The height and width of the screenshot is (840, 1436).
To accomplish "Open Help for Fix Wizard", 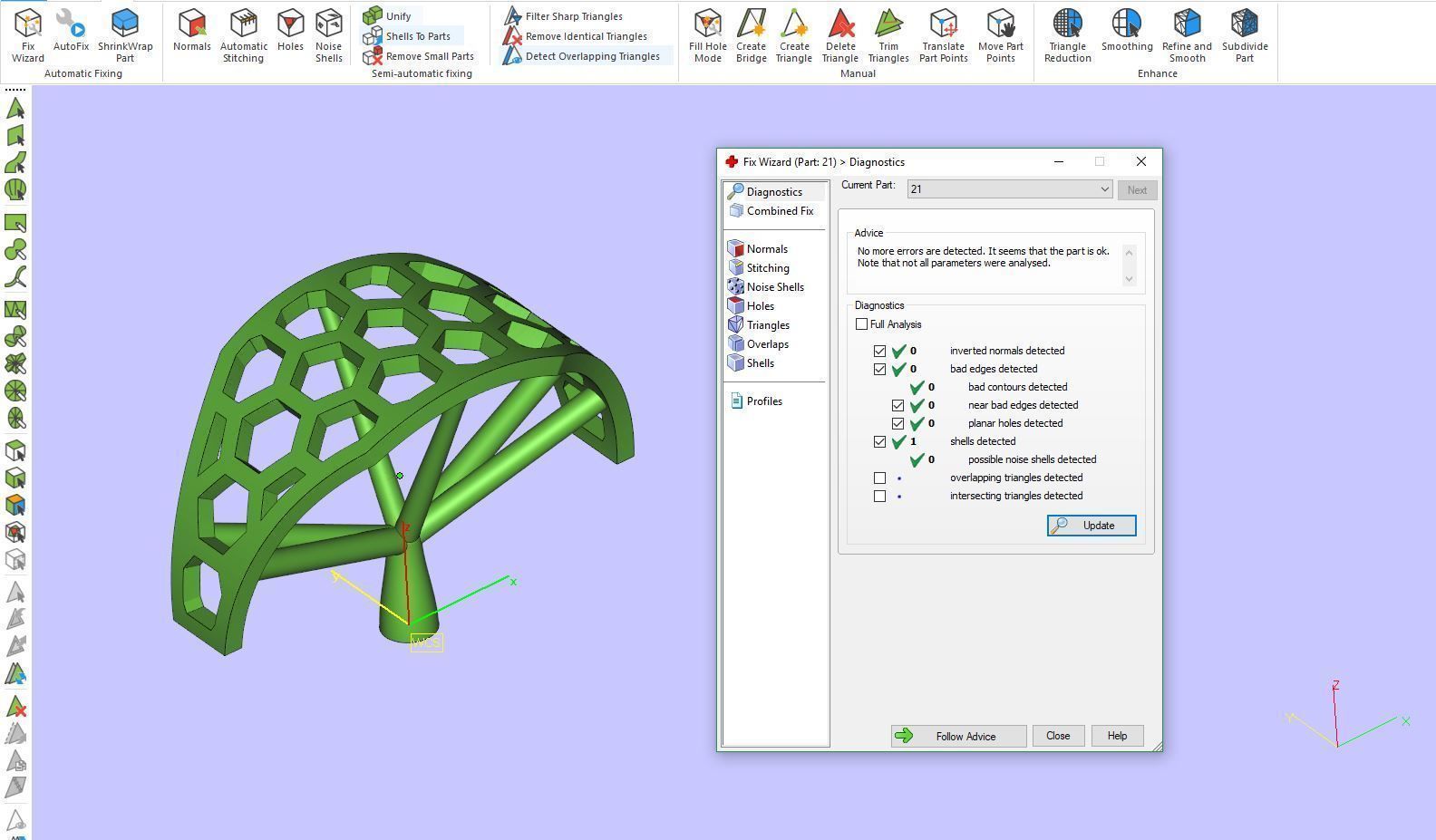I will [x=1117, y=736].
